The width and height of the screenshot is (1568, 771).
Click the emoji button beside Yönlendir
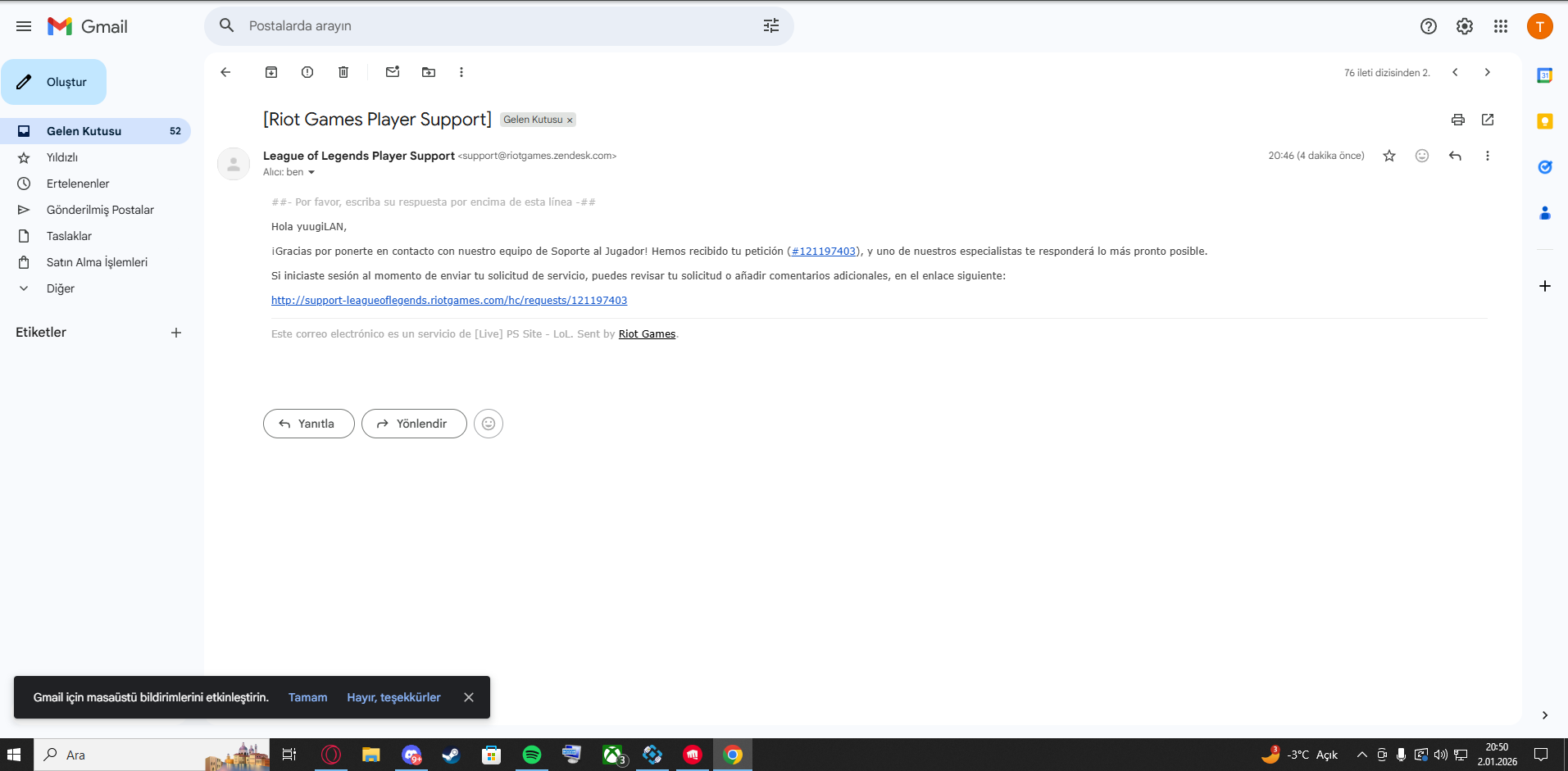(x=489, y=424)
